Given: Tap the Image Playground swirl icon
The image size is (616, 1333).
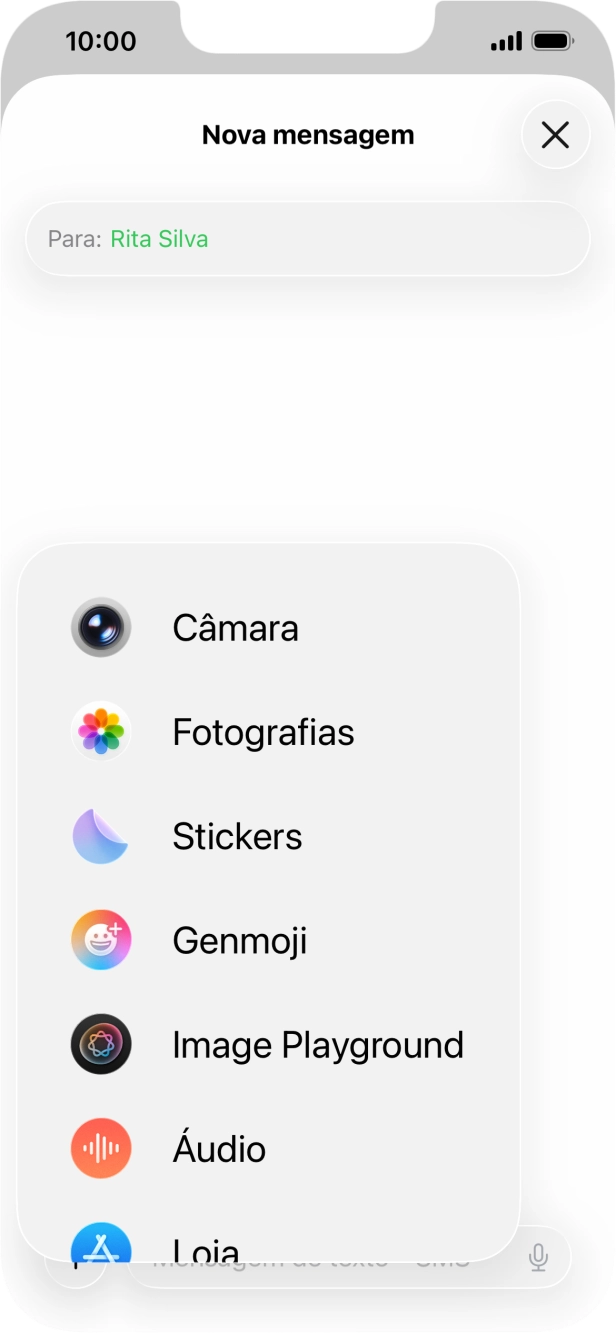Looking at the screenshot, I should point(101,1044).
